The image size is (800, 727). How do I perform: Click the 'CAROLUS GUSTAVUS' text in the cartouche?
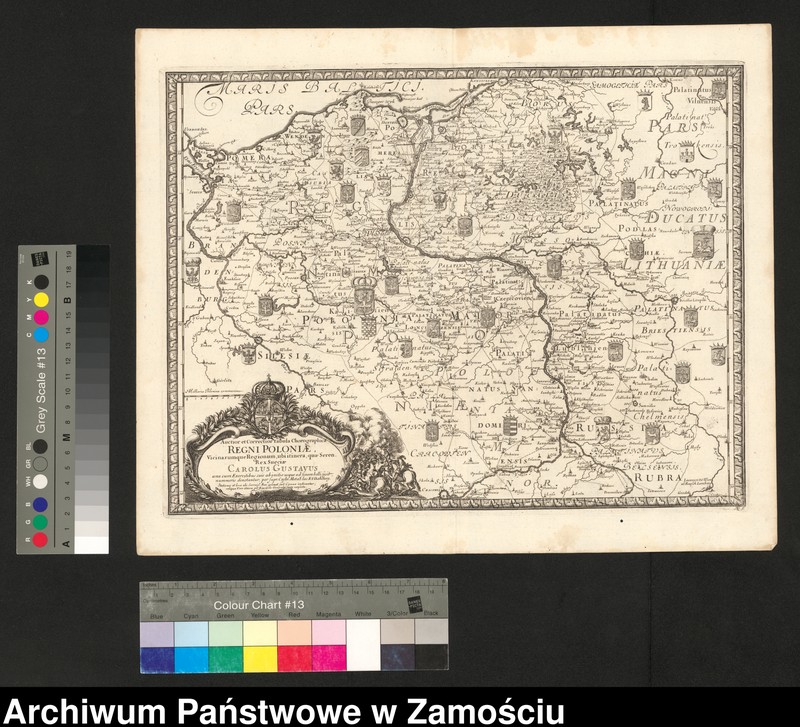(272, 468)
